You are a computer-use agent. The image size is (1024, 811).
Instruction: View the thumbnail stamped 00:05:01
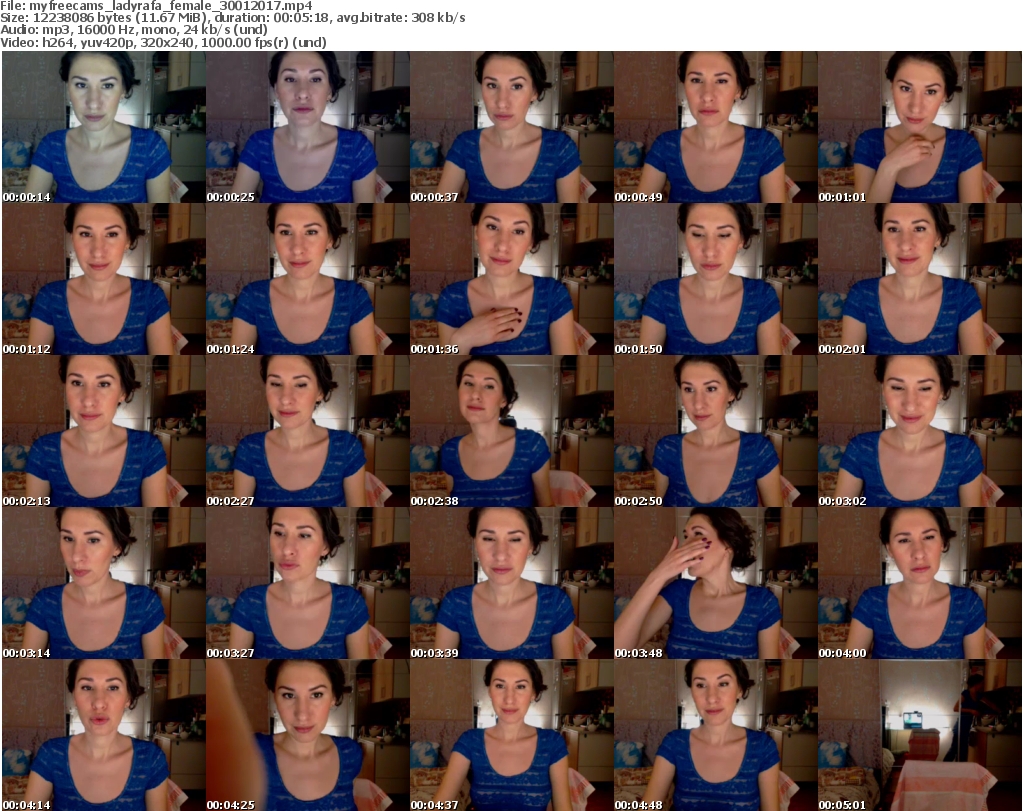point(920,735)
